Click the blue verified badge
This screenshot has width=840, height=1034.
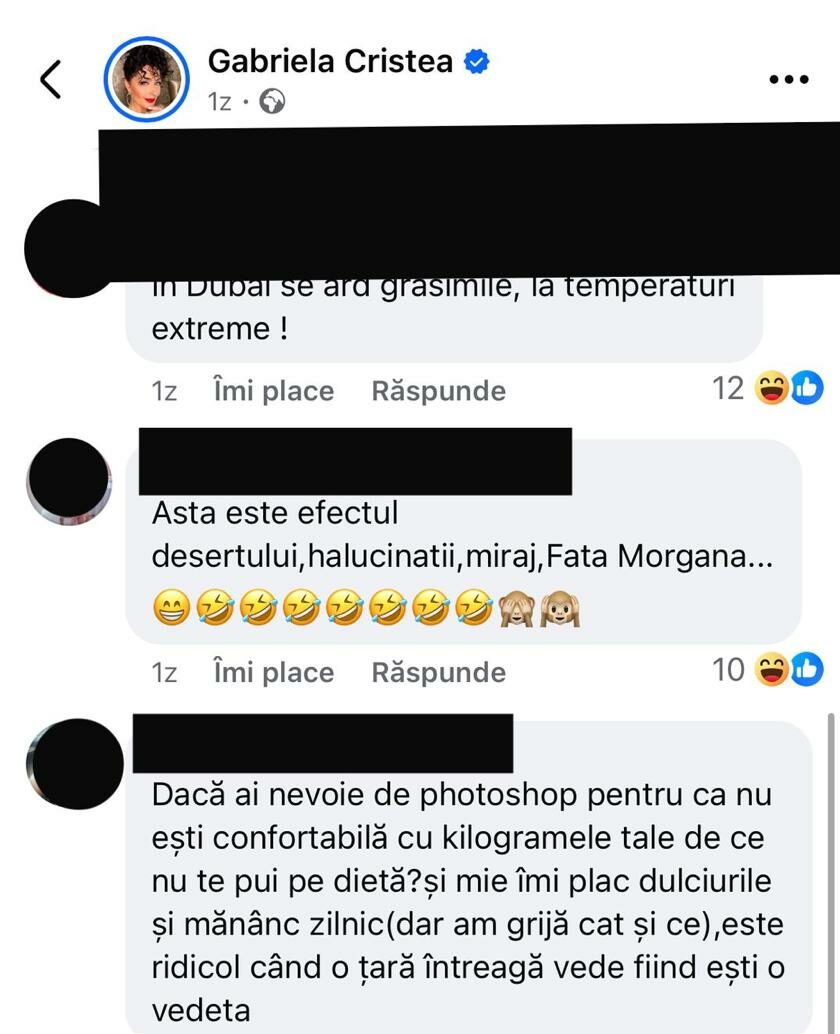(477, 61)
